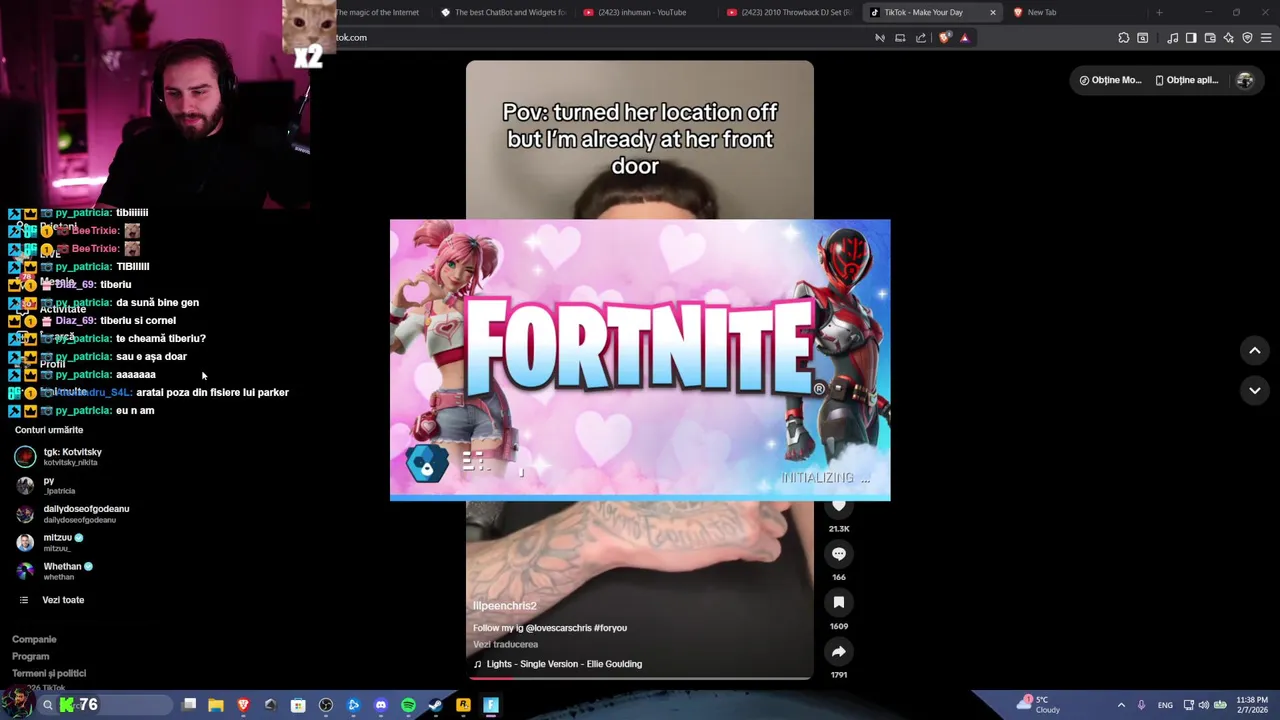Open tab search icon in toolbar
Viewport: 1280px width, 720px height.
tap(1143, 38)
